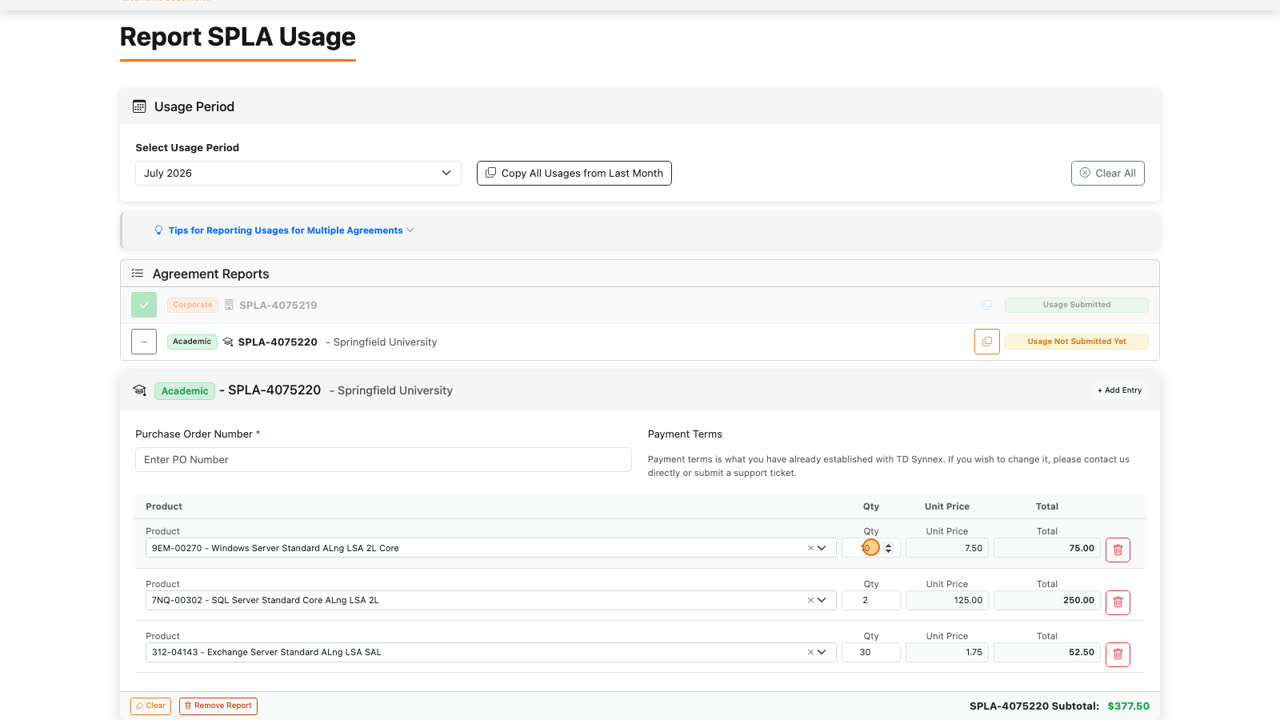The image size is (1280, 720).
Task: Focus the Enter PO Number field
Action: 383,459
